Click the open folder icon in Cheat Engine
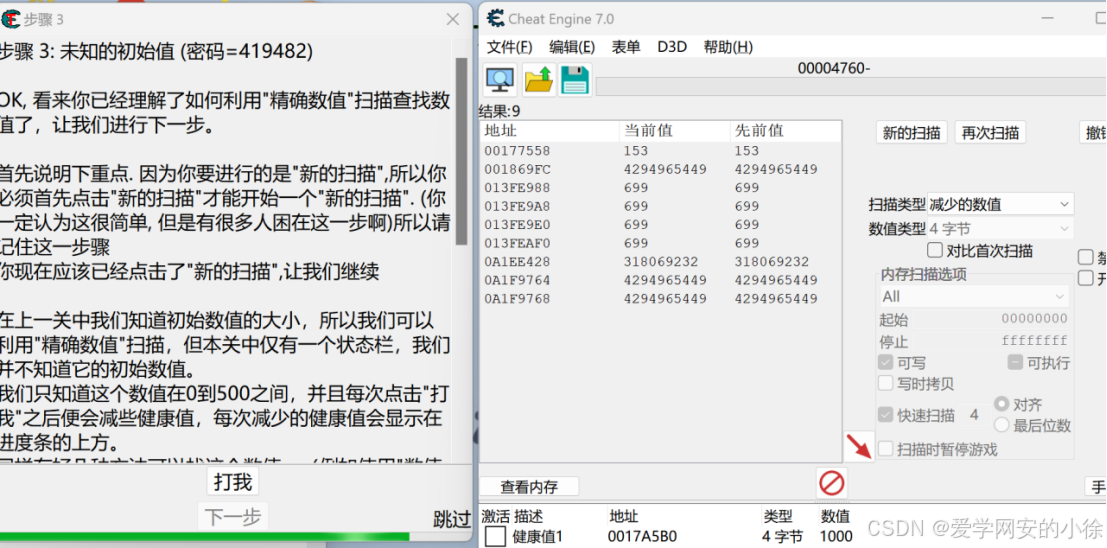Viewport: 1107px width, 548px height. click(x=539, y=79)
